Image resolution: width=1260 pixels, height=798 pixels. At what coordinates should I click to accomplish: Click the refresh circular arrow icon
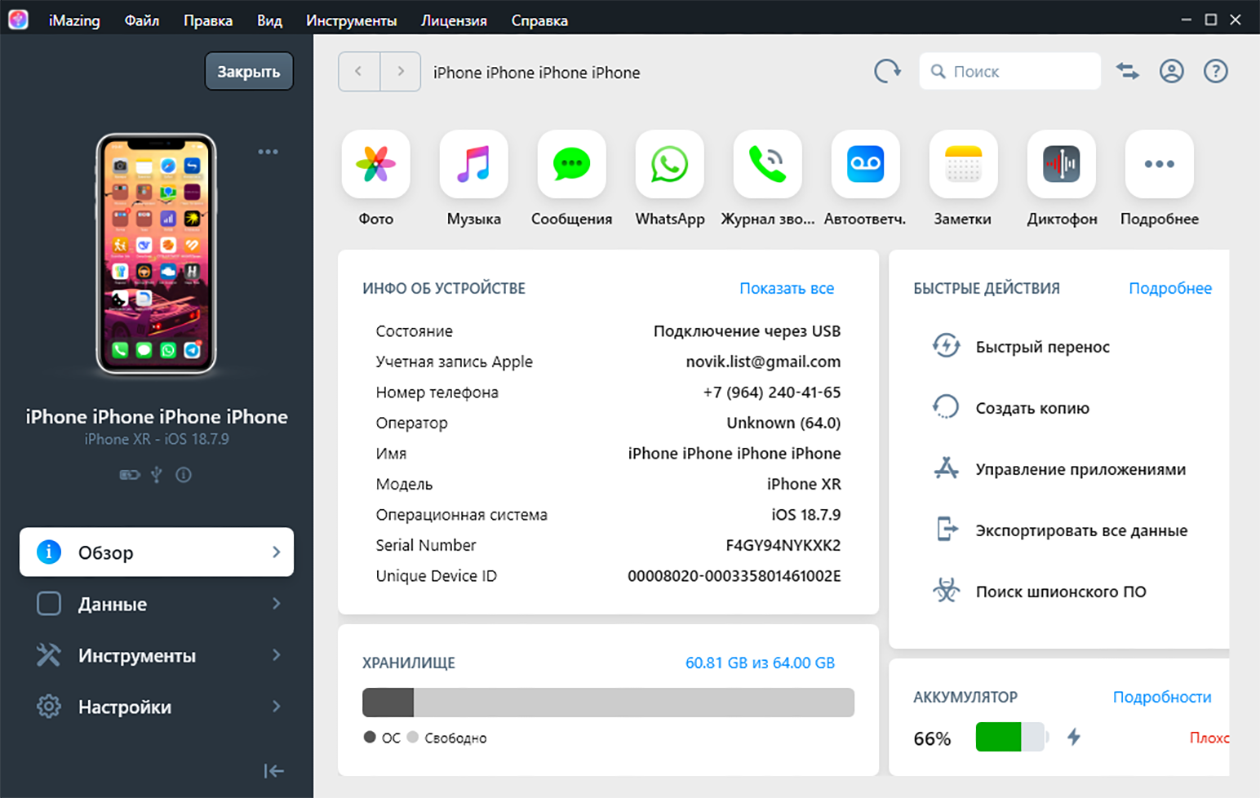(x=887, y=72)
